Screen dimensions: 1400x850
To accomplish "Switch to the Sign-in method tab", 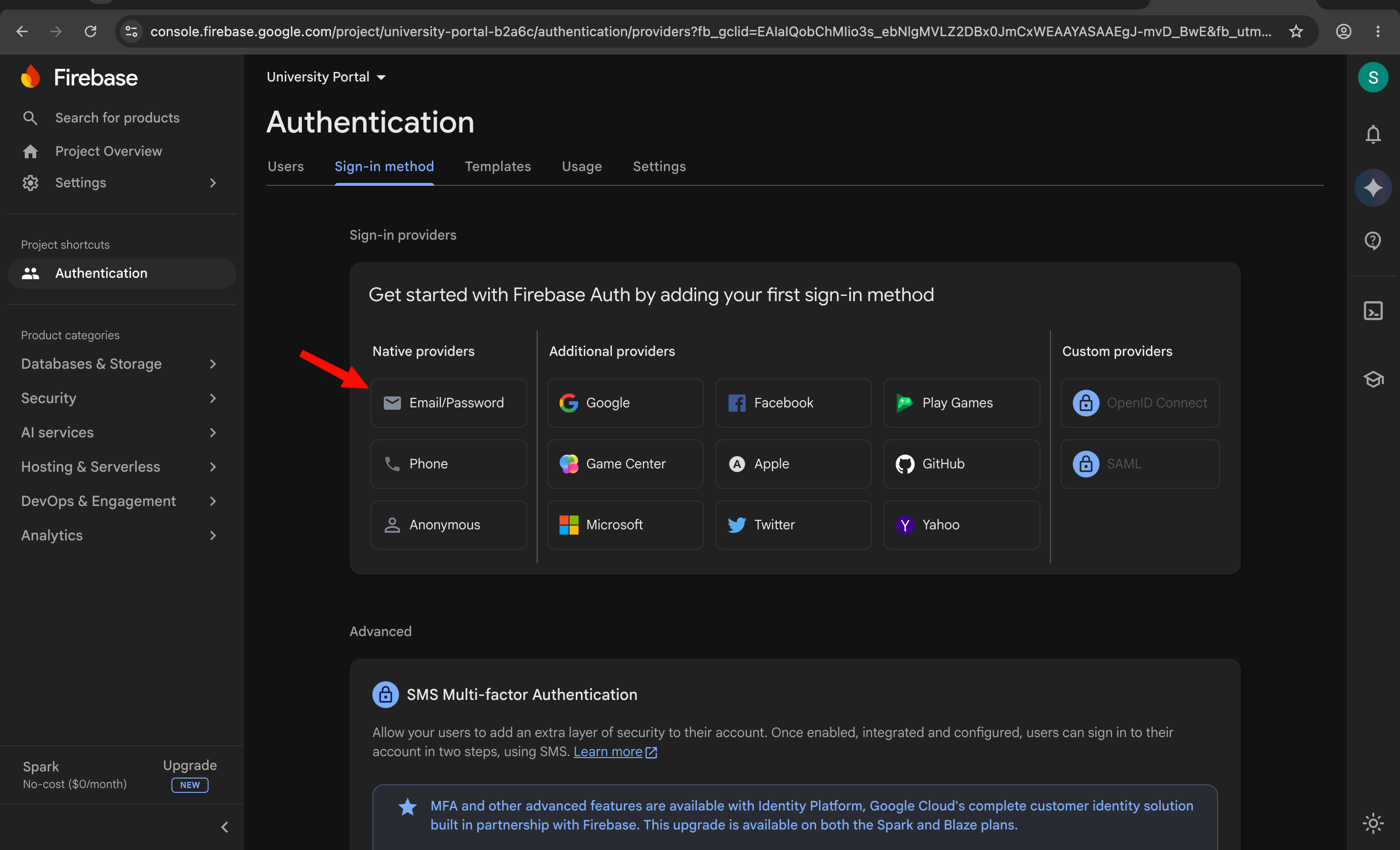I will tap(384, 167).
